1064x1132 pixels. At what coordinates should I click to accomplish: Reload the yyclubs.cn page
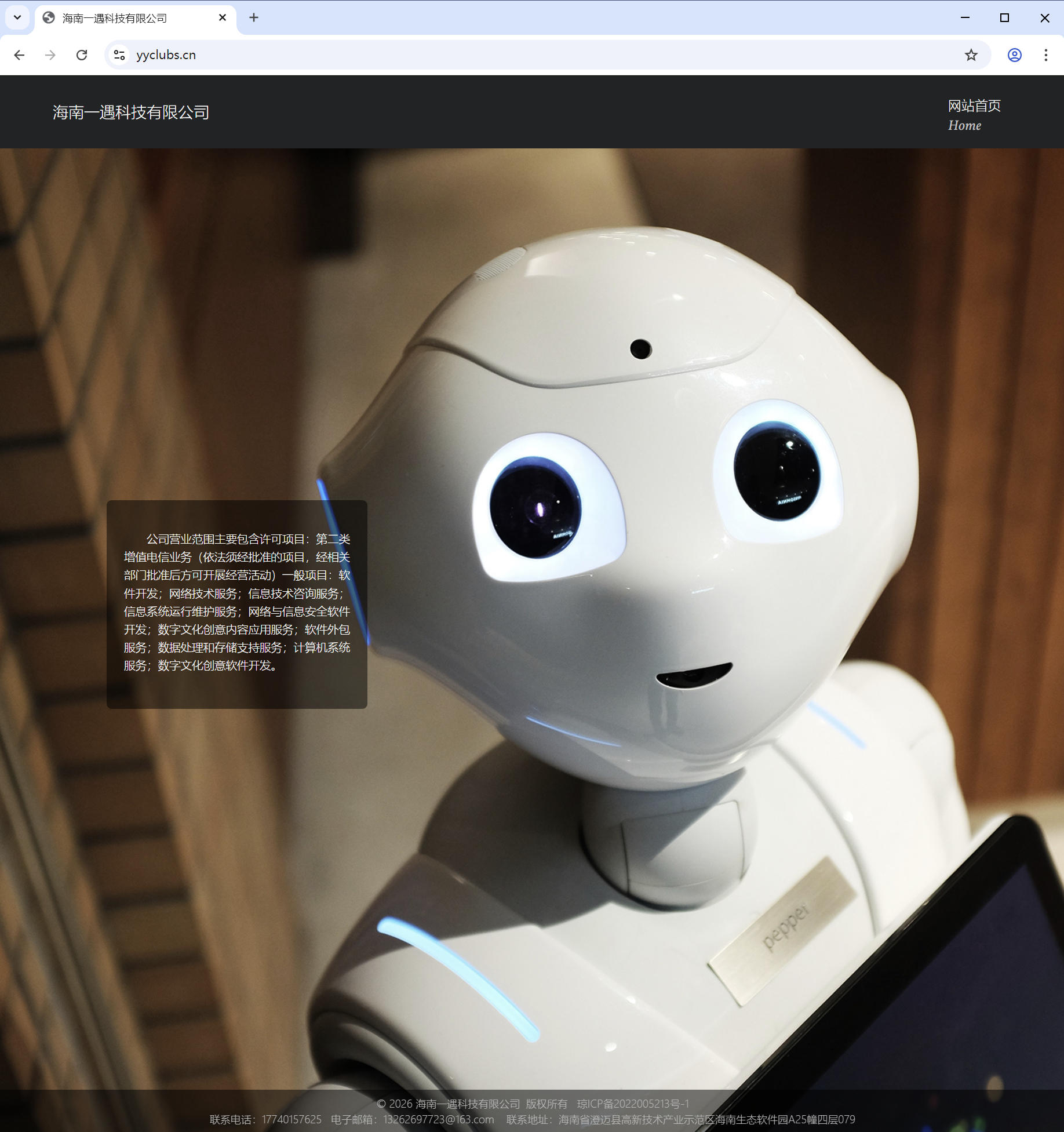(x=82, y=55)
